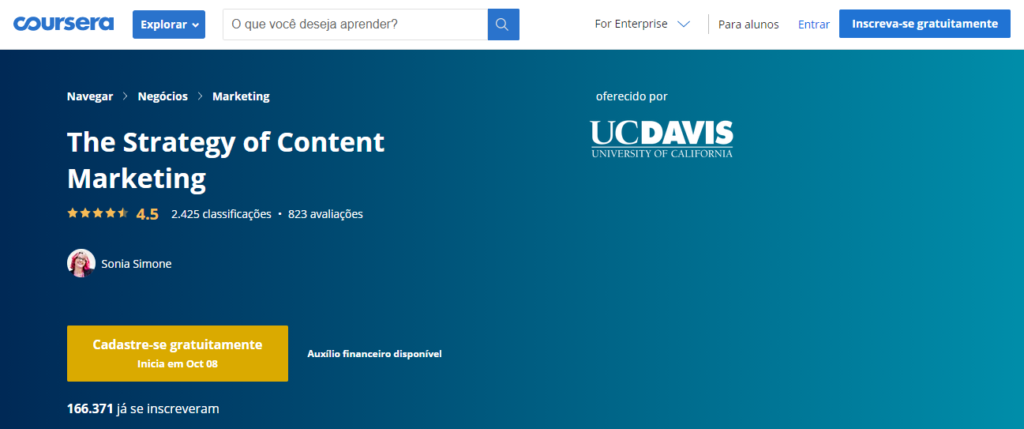Click Inscreva-se gratuitamente button
The width and height of the screenshot is (1024, 429).
click(x=925, y=24)
